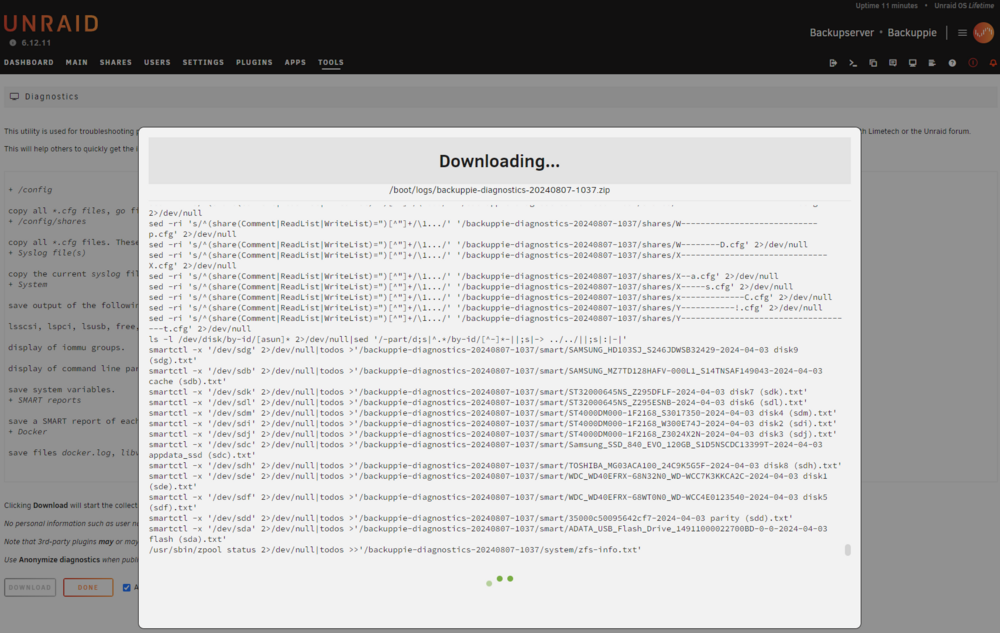Open the hamburger account menu
This screenshot has height=633, width=1000.
coord(962,33)
